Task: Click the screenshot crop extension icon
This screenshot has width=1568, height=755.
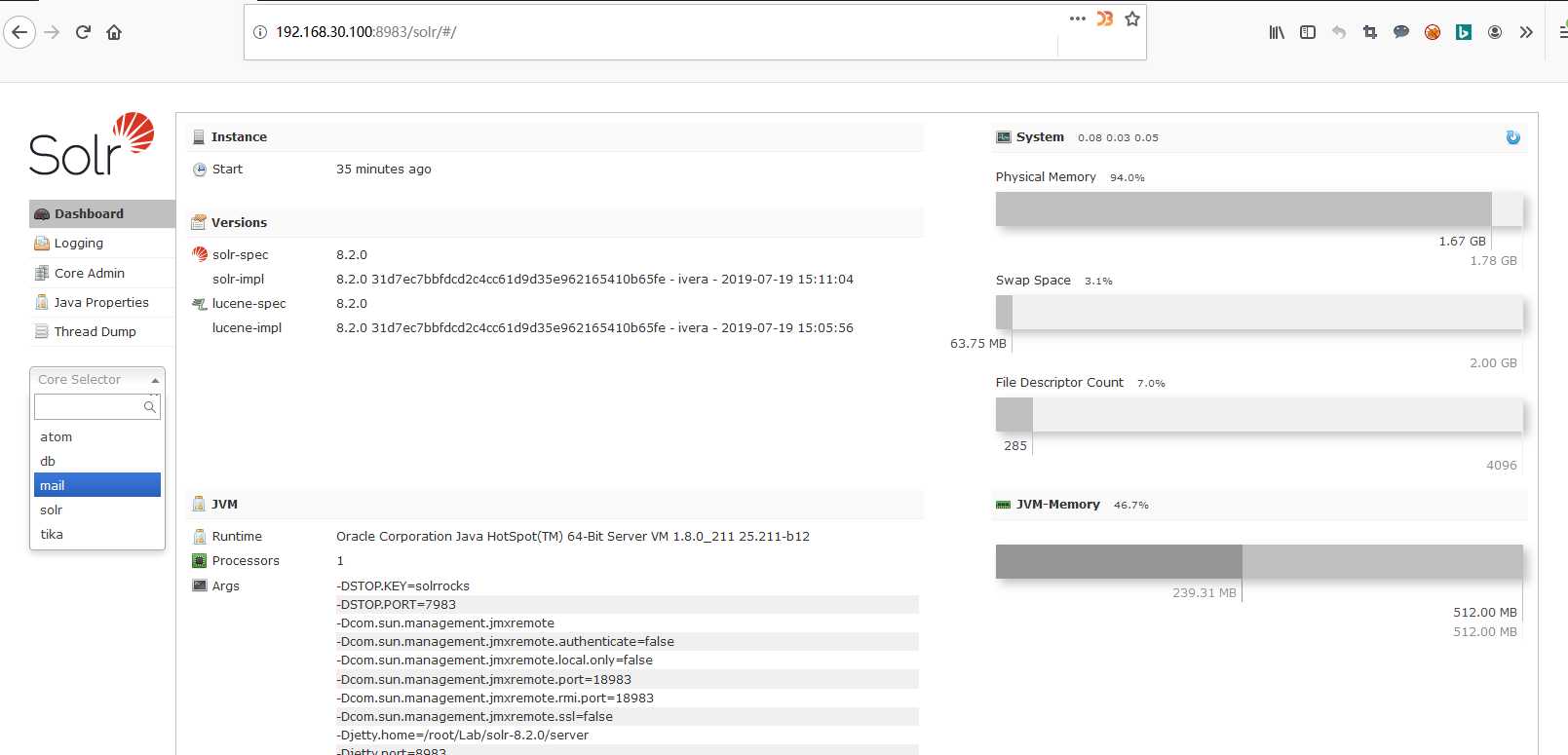Action: (1370, 32)
